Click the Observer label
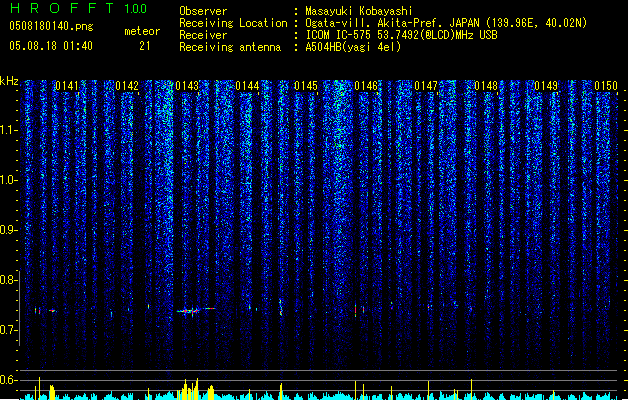 [203, 11]
